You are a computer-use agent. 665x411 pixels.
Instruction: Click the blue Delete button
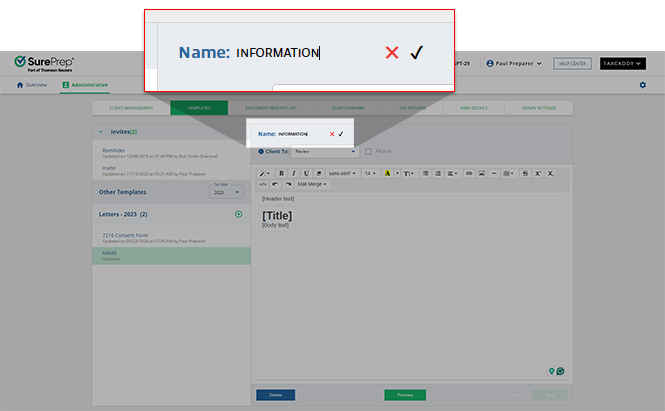276,395
